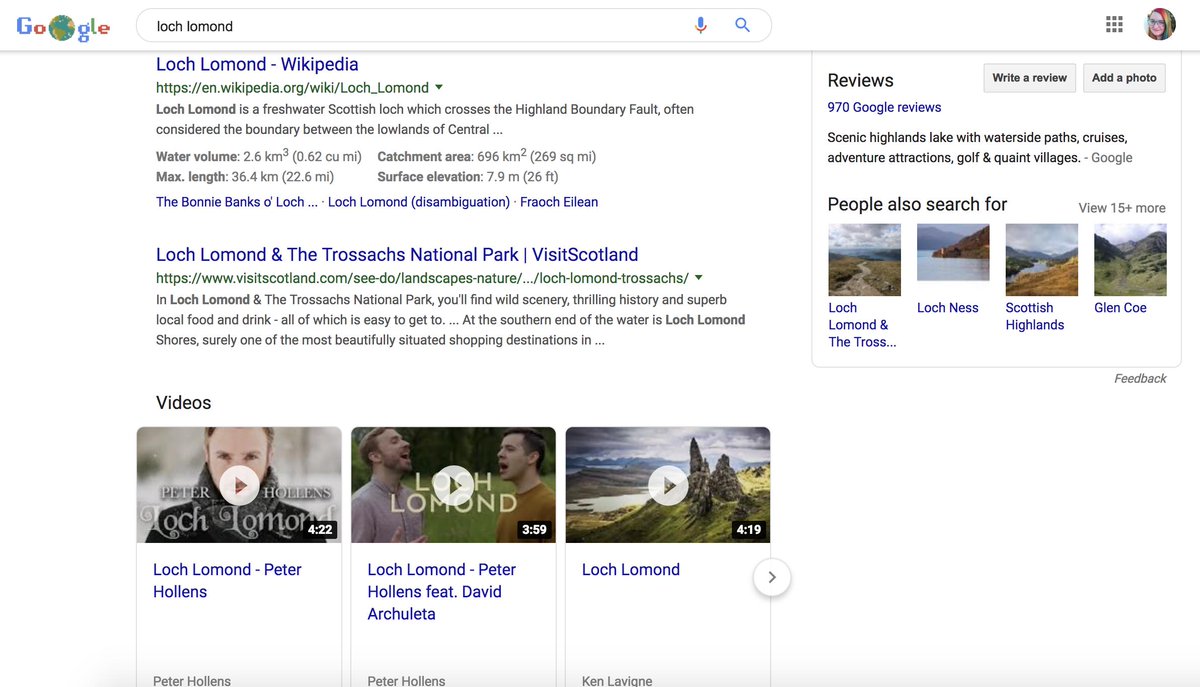Click the Feedback link below knowledge panel
Image resolution: width=1200 pixels, height=687 pixels.
(x=1140, y=379)
